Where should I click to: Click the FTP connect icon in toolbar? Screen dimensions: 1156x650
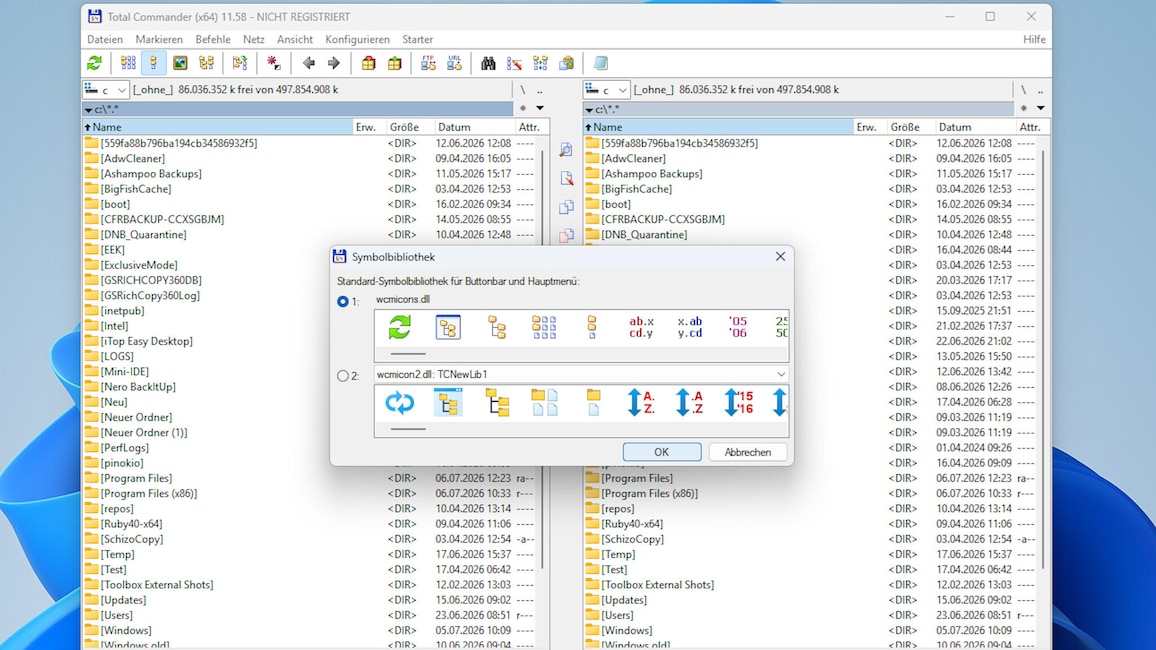pyautogui.click(x=428, y=63)
